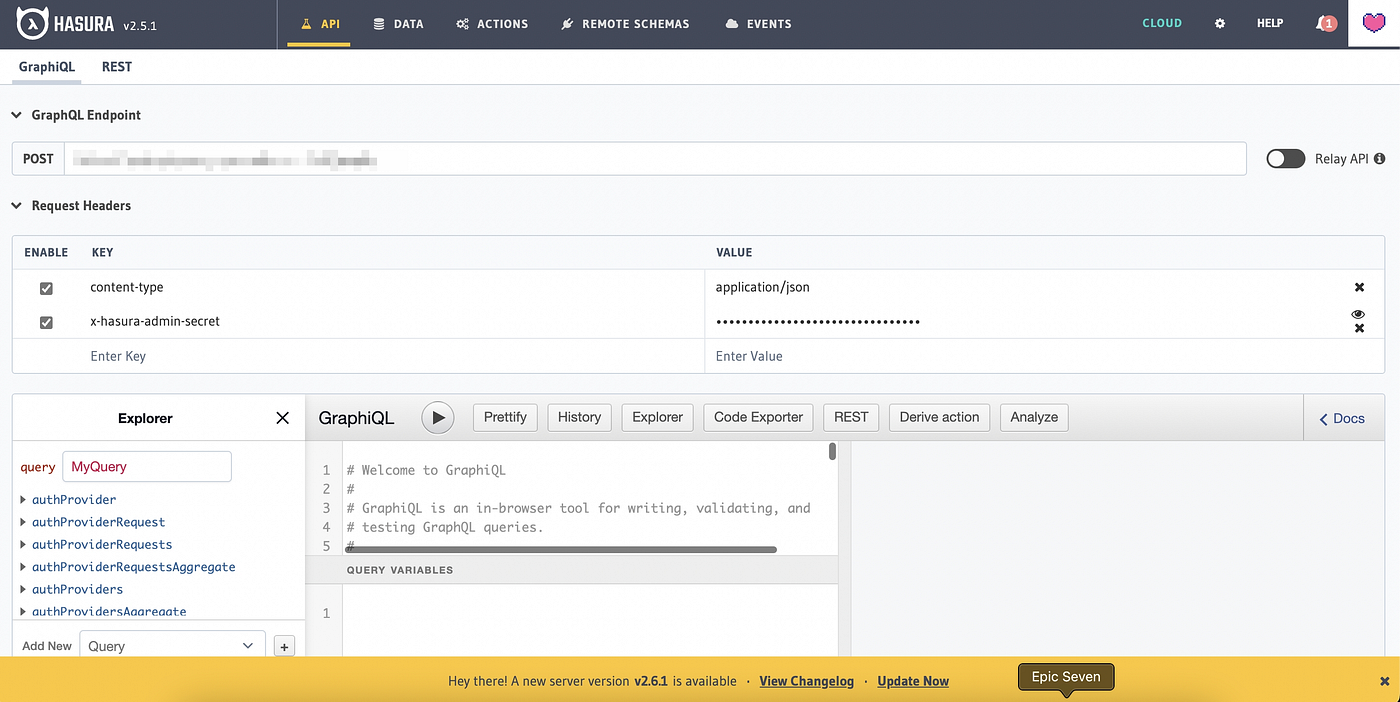Open settings gear icon

1220,23
